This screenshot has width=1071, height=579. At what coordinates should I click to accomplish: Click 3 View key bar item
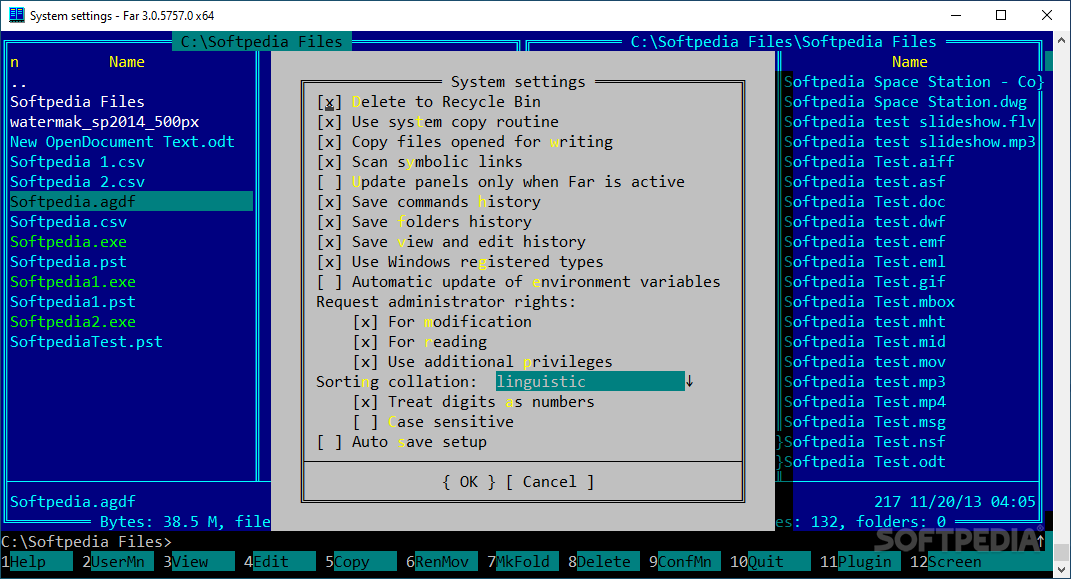(x=198, y=561)
